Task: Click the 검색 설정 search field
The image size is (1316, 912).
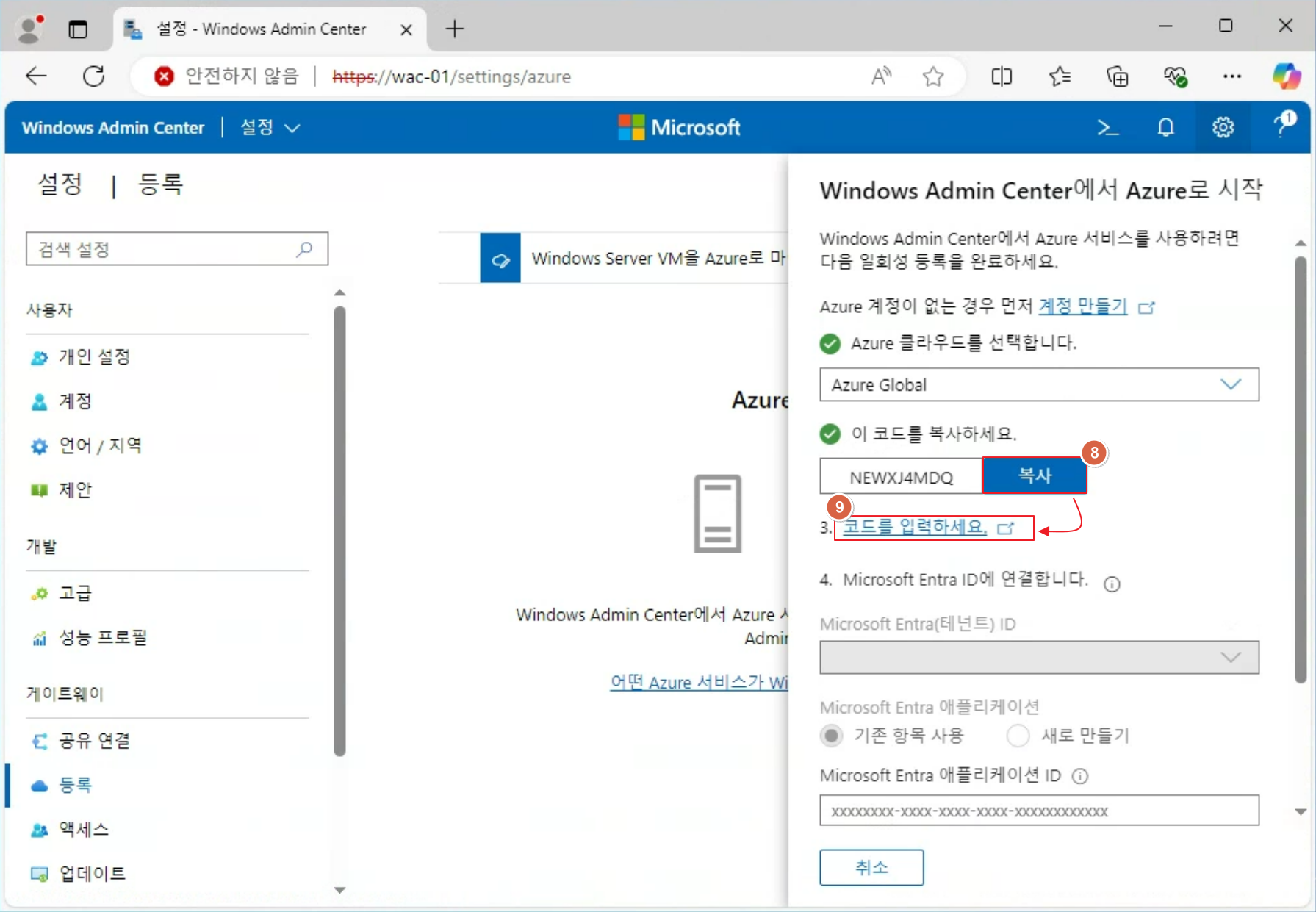Action: point(177,249)
